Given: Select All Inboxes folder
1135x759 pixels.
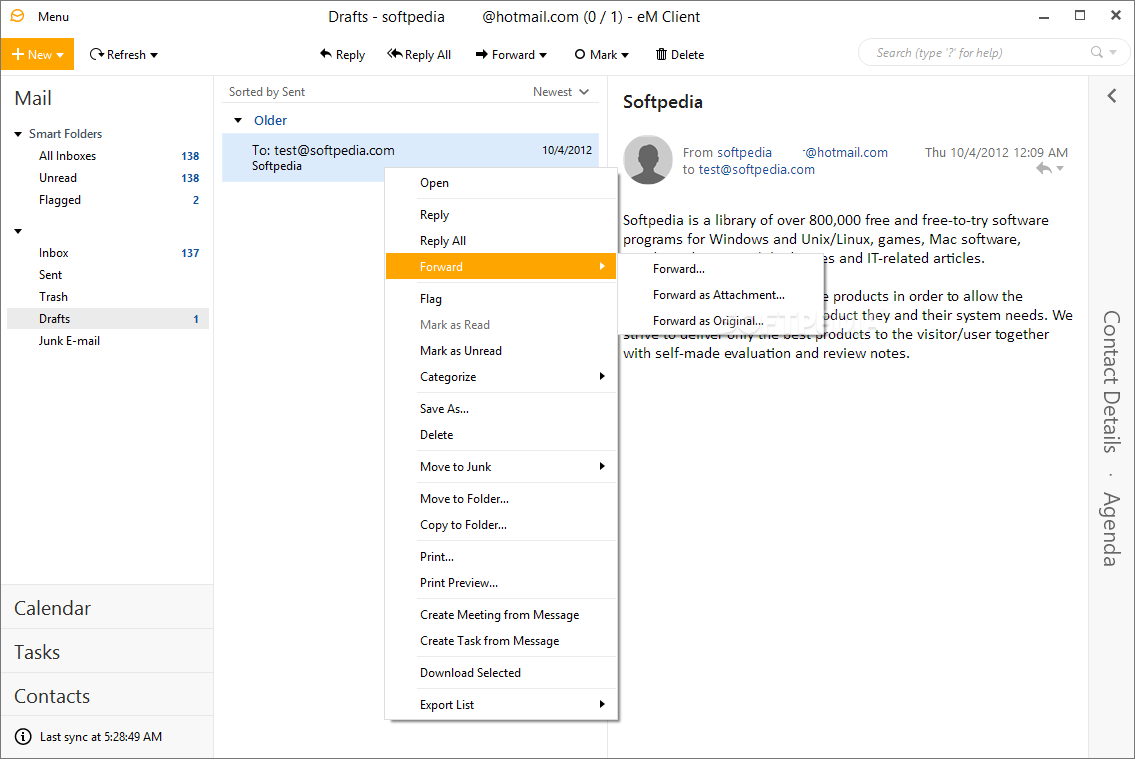Looking at the screenshot, I should 109,156.
